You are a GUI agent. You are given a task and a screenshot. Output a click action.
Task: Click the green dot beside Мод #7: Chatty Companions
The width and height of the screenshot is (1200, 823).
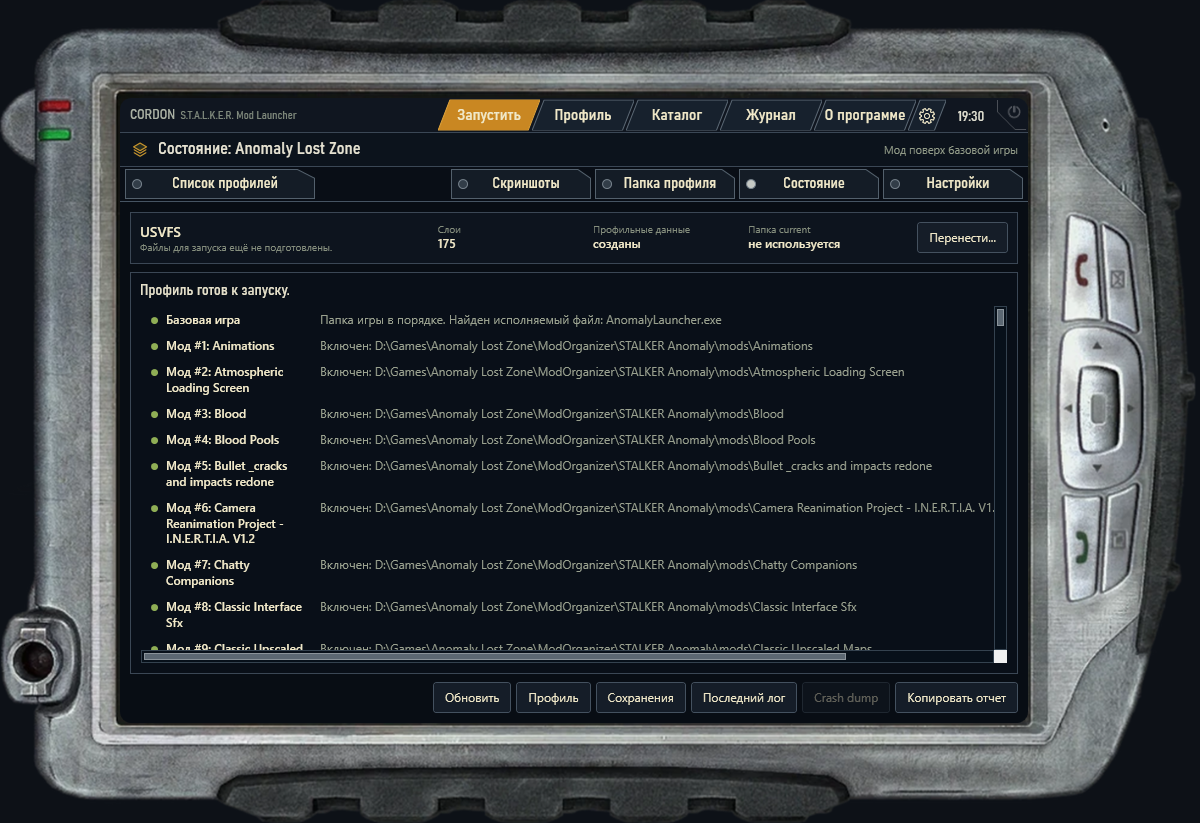(x=154, y=565)
